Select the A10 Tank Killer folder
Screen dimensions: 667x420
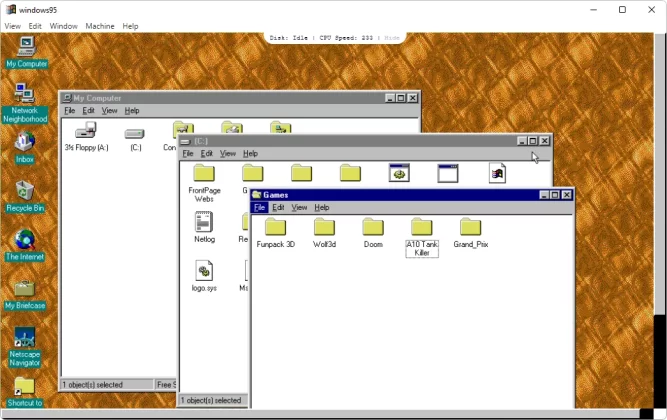click(x=422, y=237)
